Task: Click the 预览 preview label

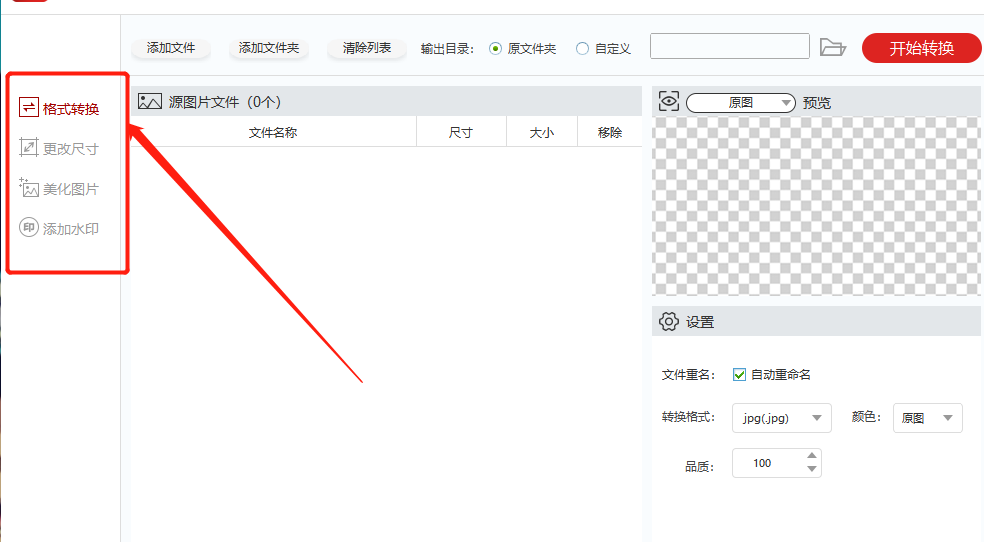Action: pyautogui.click(x=816, y=102)
